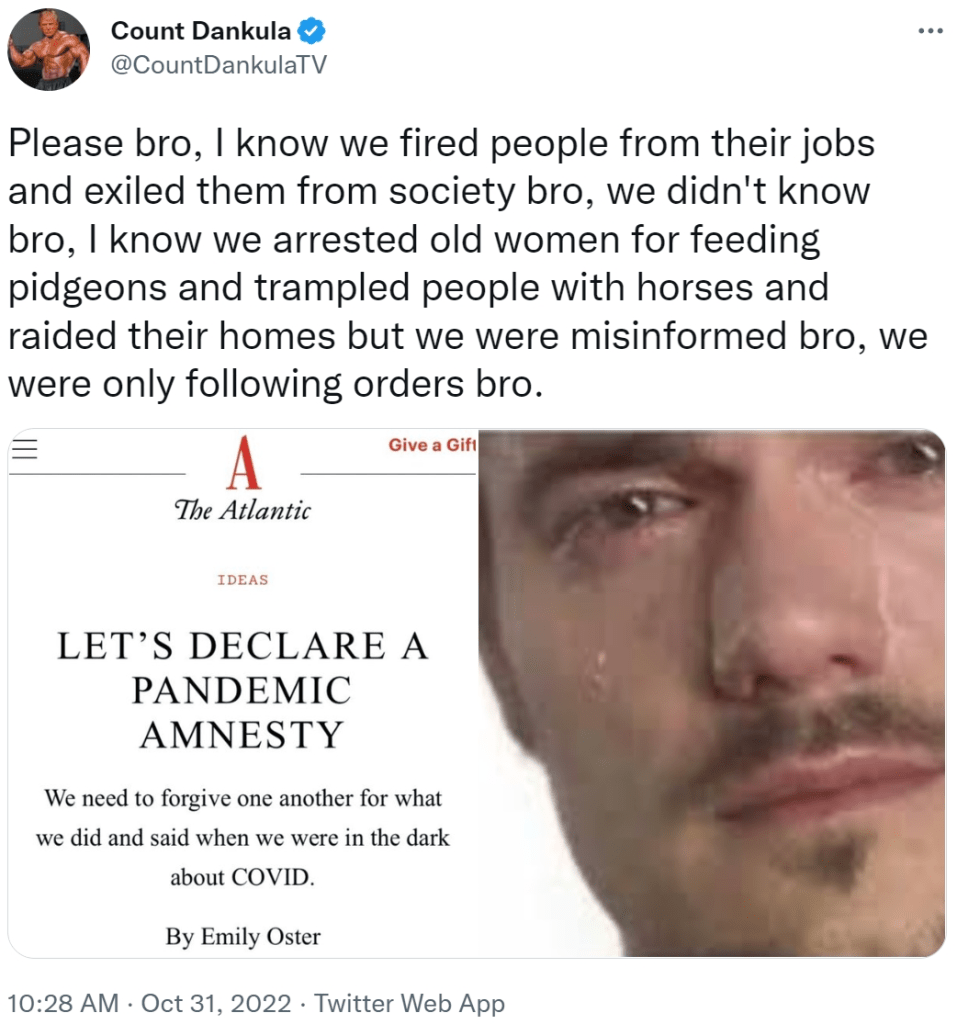Open the crying man meme image
Screen dimensions: 957x1024
coord(711,694)
